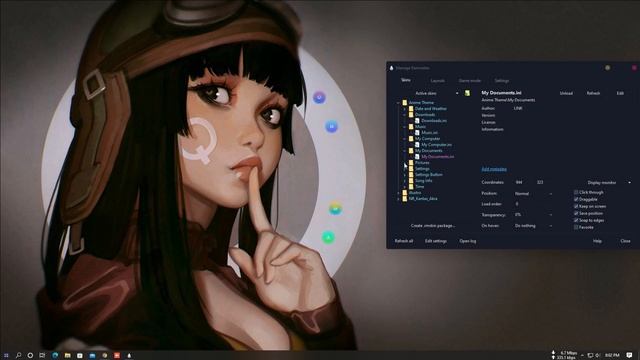Click the NR_Kanban_Akira folder icon

[404, 198]
